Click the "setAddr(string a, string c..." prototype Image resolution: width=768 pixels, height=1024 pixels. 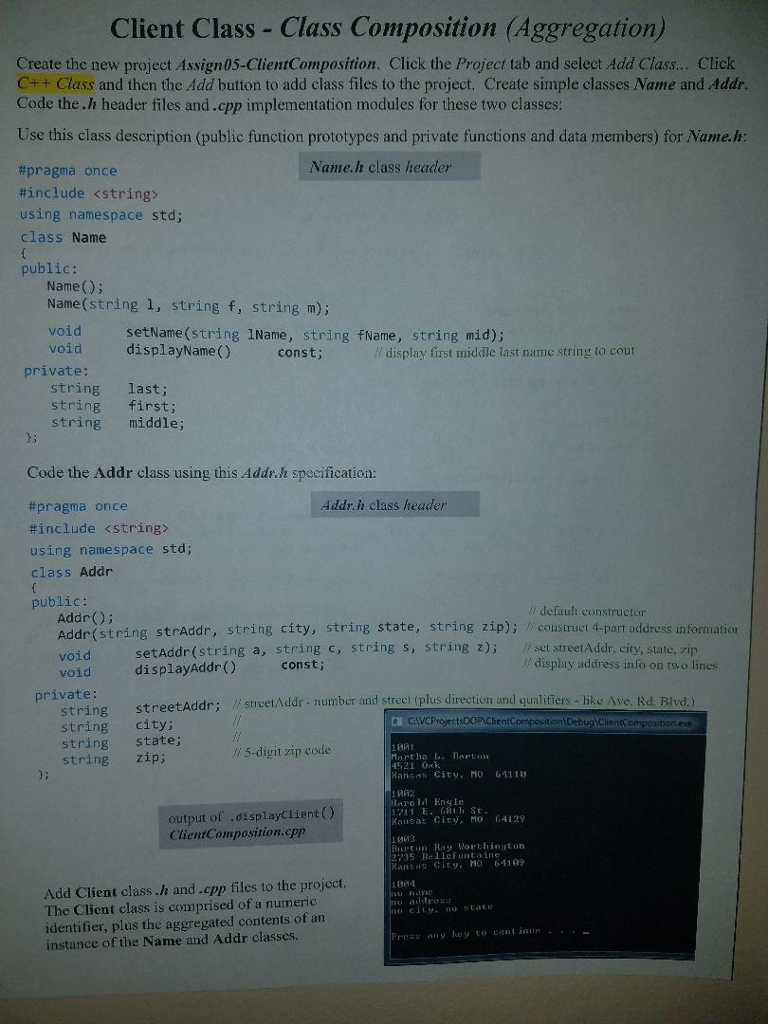coord(317,649)
